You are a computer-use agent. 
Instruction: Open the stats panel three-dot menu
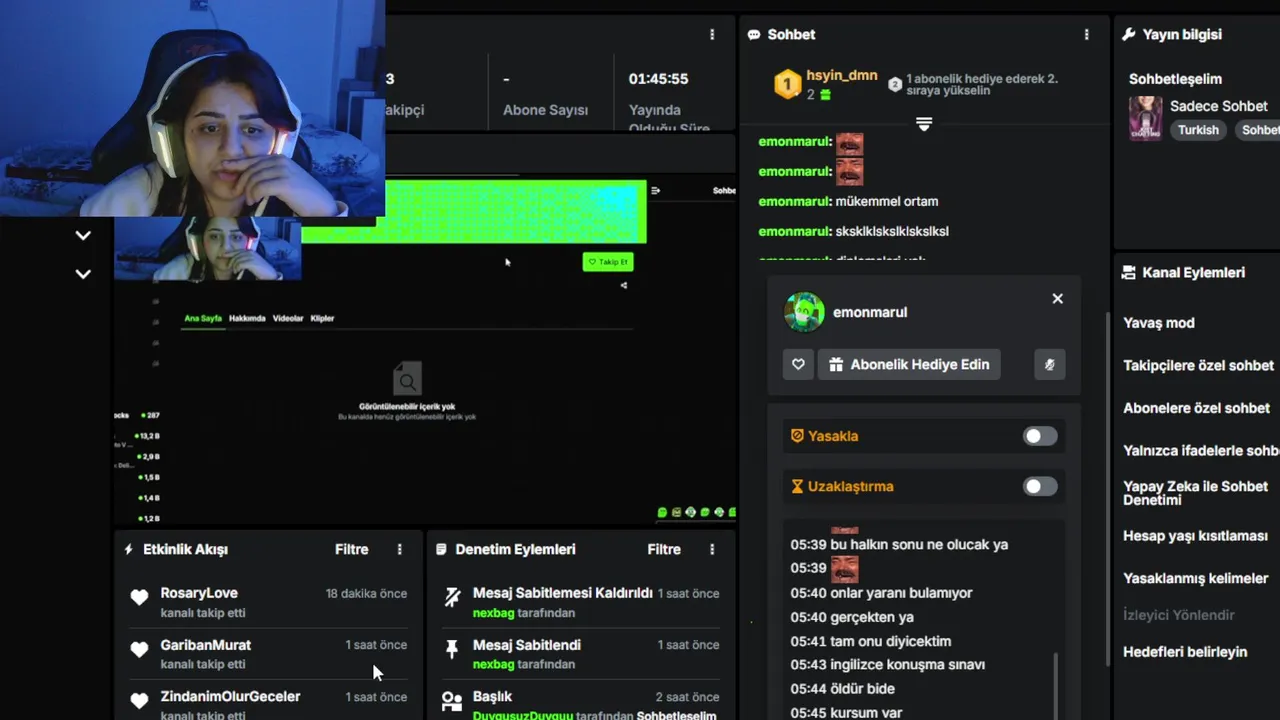(x=712, y=34)
